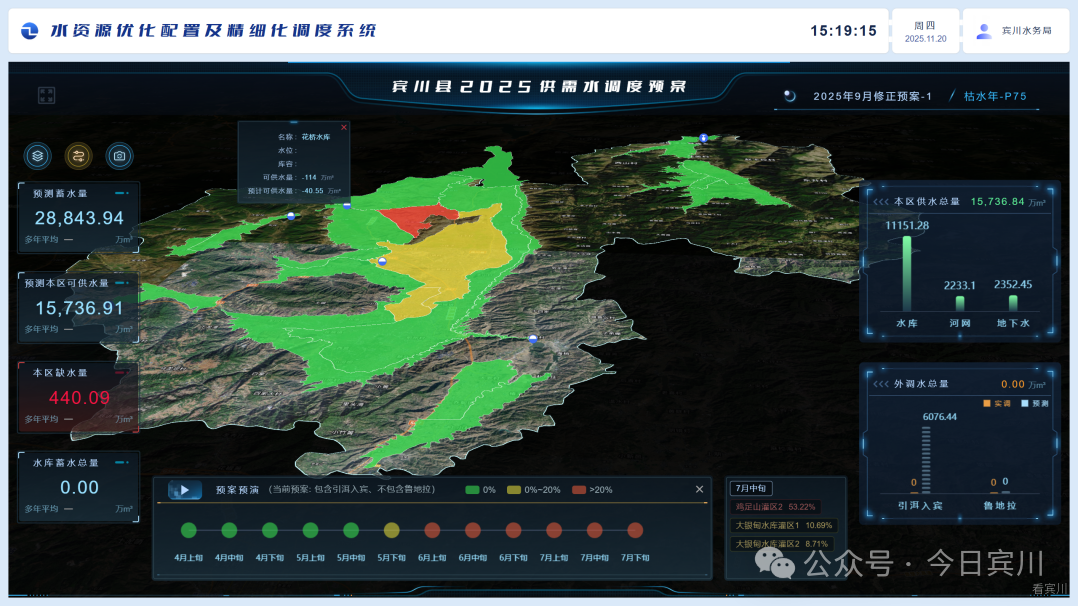Click the reservoir marker on yellow region
Screen dimensions: 1078x606
[382, 261]
